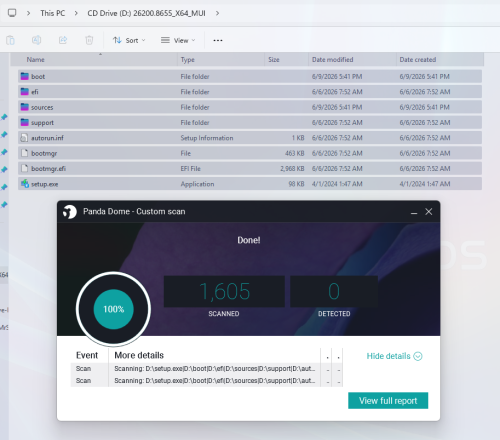Click the Panda Dome logo icon
Viewport: 500px width, 440px height.
tap(70, 212)
